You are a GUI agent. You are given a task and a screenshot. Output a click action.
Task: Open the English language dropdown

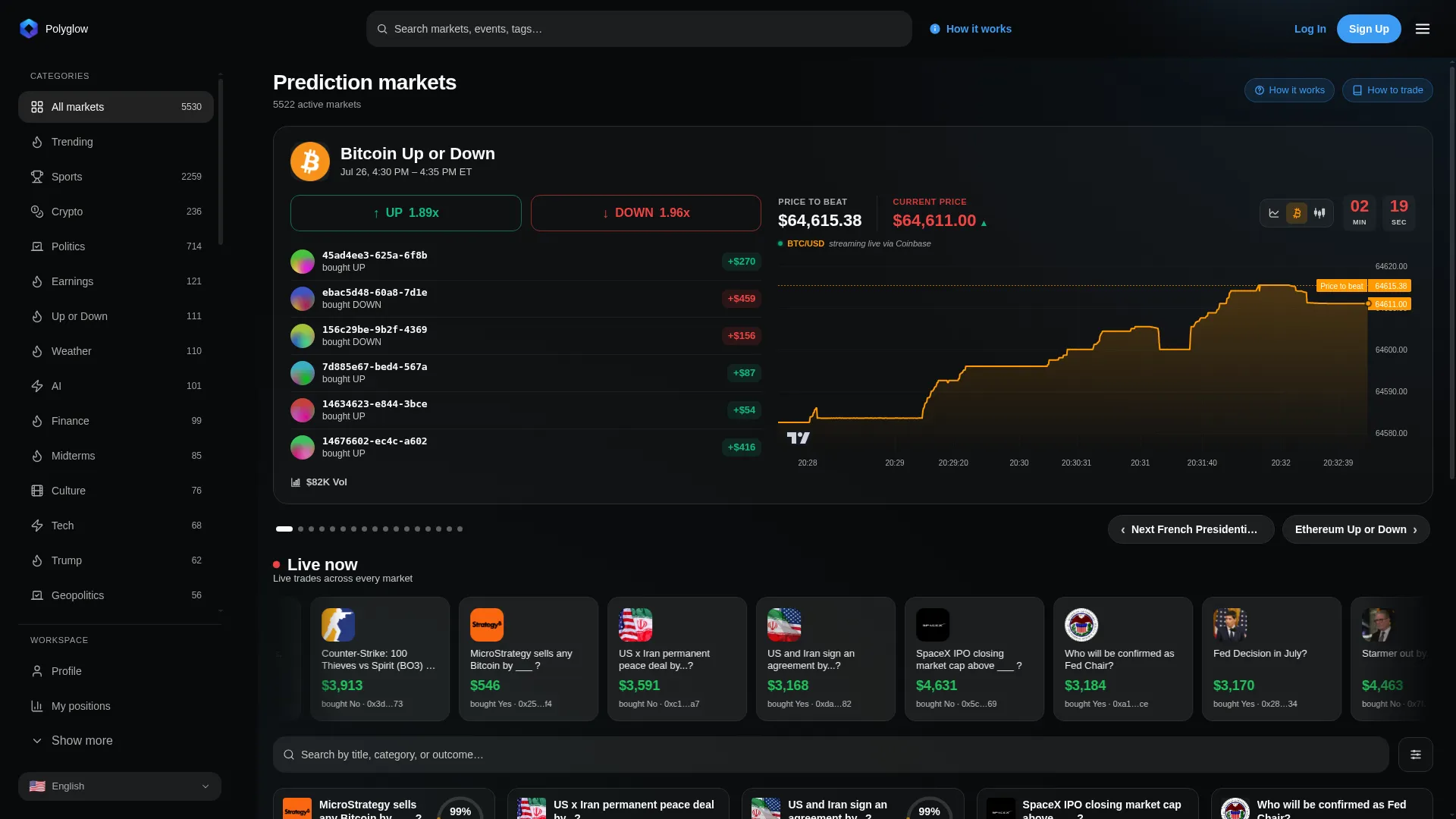[120, 786]
